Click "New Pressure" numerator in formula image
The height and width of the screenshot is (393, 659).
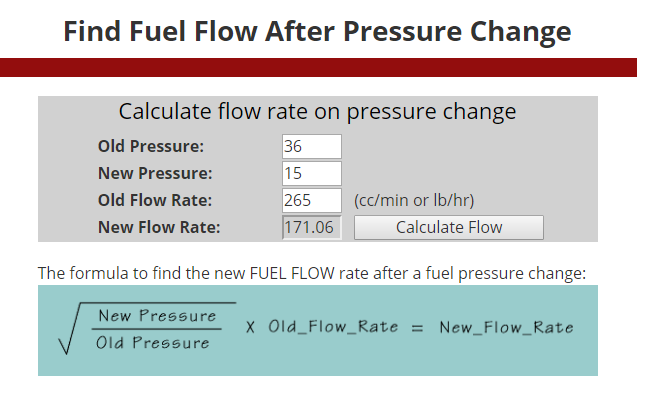tap(157, 315)
